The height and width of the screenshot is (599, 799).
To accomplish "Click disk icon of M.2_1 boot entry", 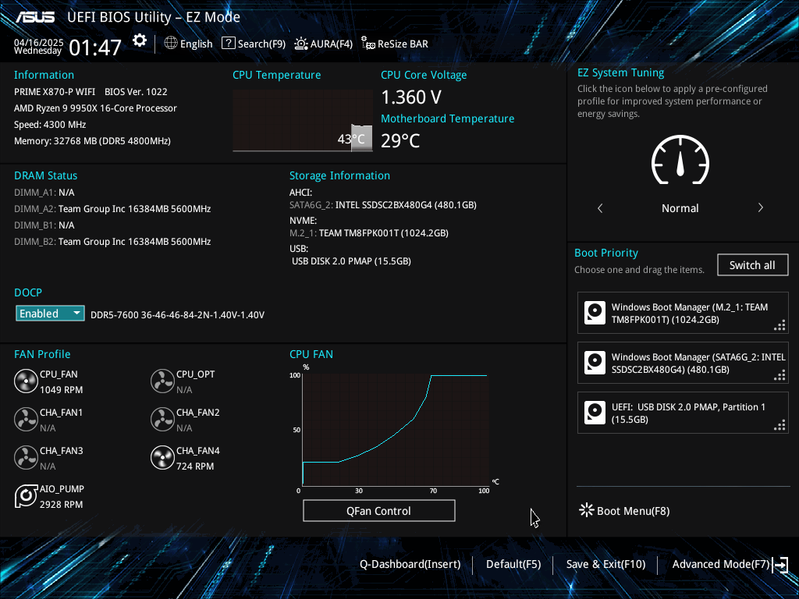I will pyautogui.click(x=595, y=313).
